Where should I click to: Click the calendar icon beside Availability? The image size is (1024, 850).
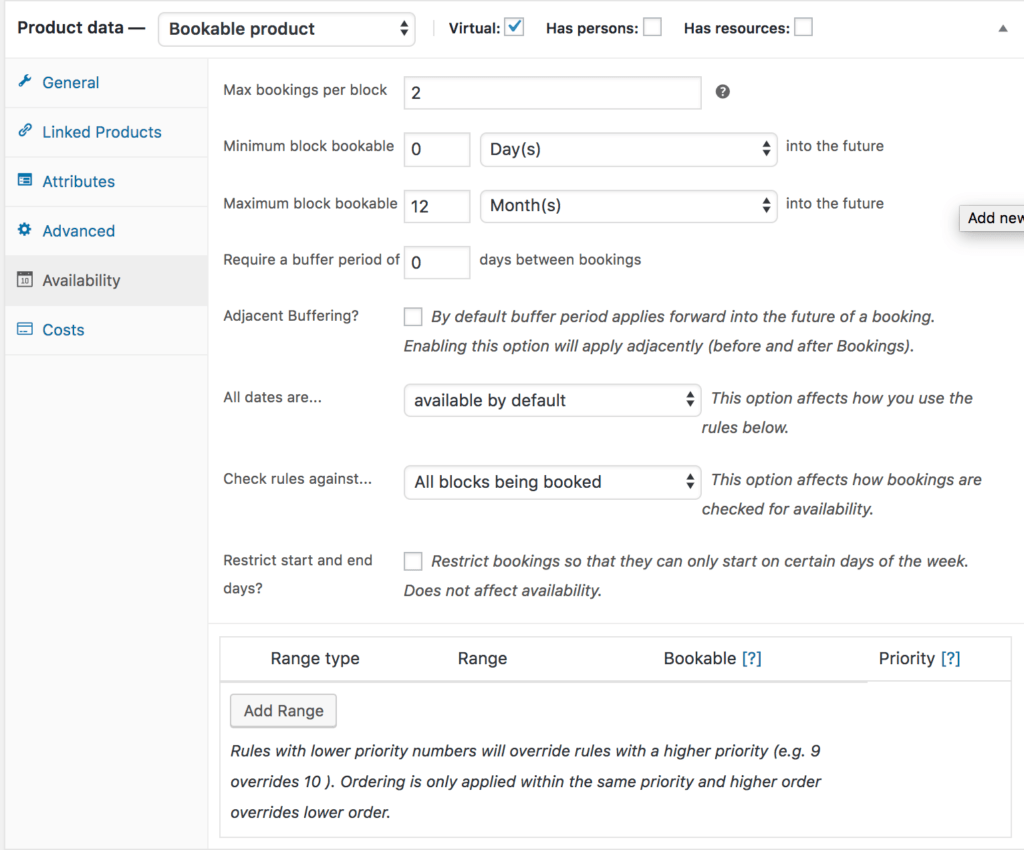point(25,280)
